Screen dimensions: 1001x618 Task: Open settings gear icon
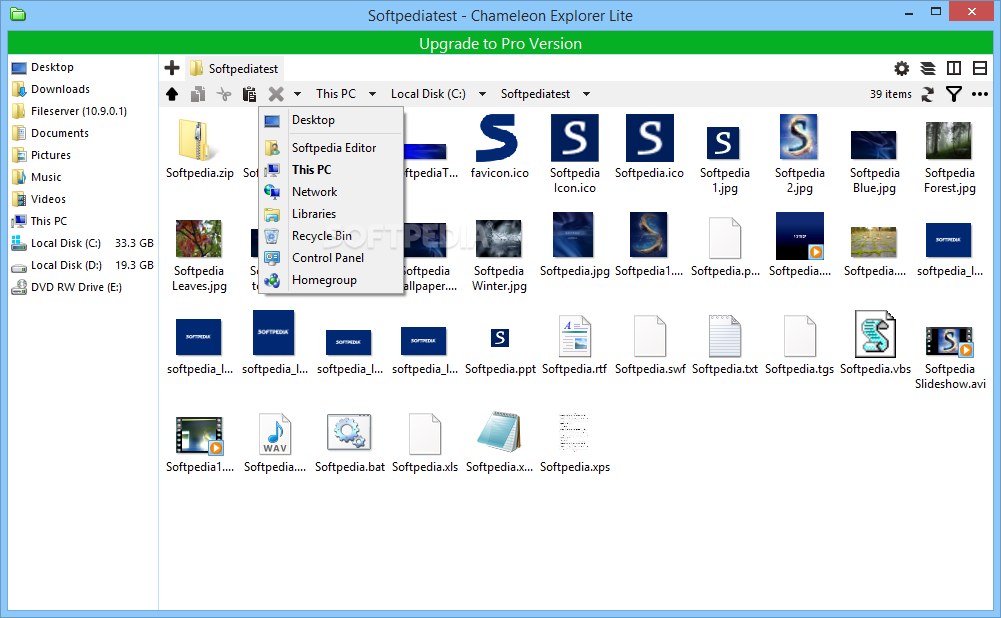pos(901,68)
